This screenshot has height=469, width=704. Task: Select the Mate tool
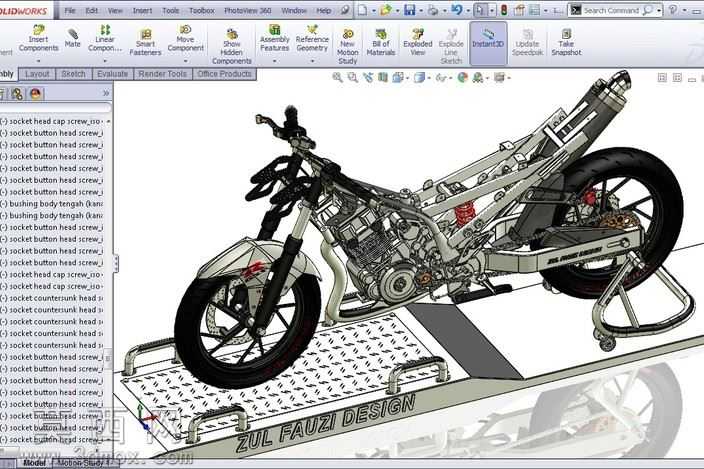tap(72, 38)
